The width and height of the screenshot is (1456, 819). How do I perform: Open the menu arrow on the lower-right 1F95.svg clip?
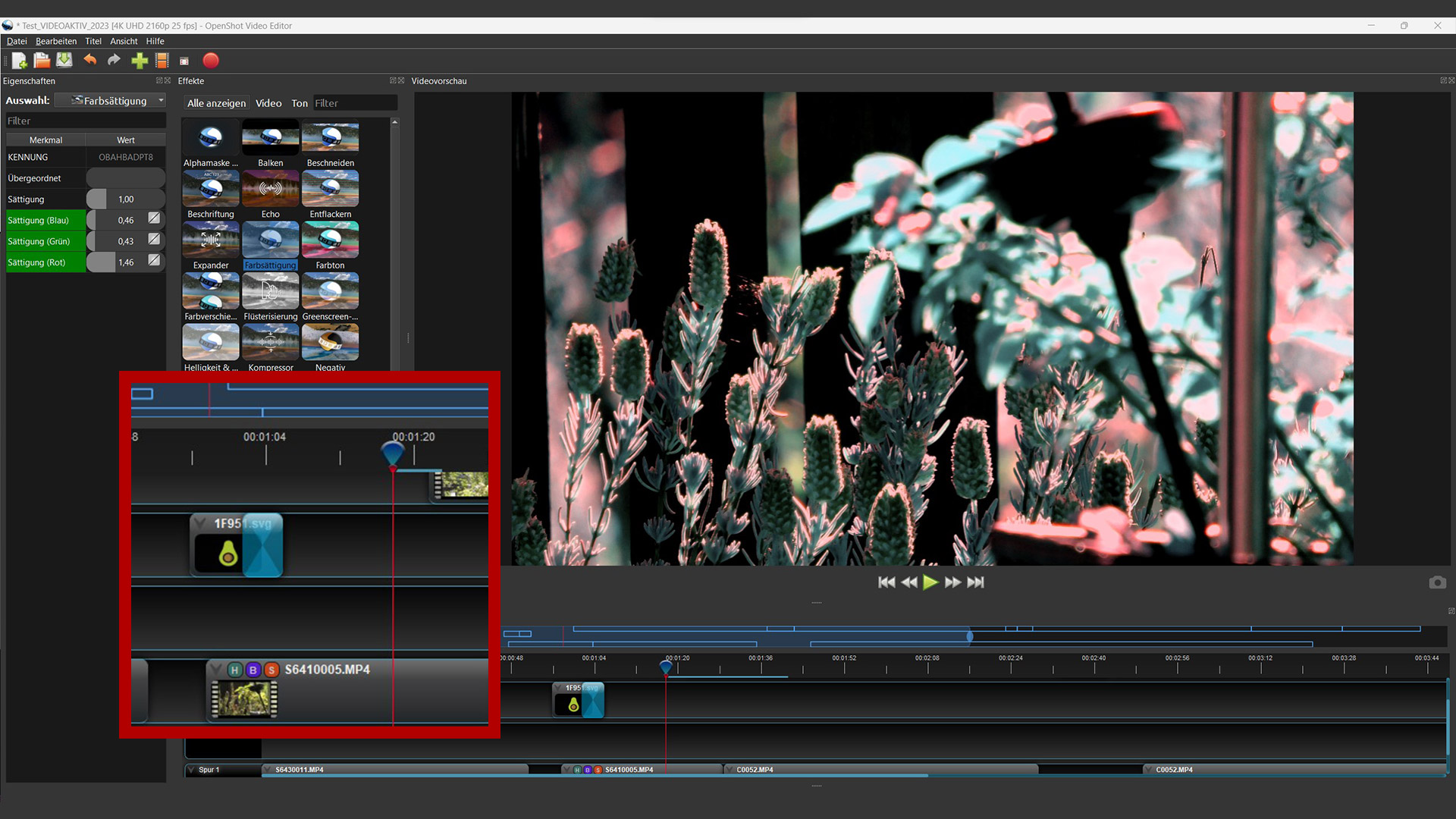(x=559, y=688)
